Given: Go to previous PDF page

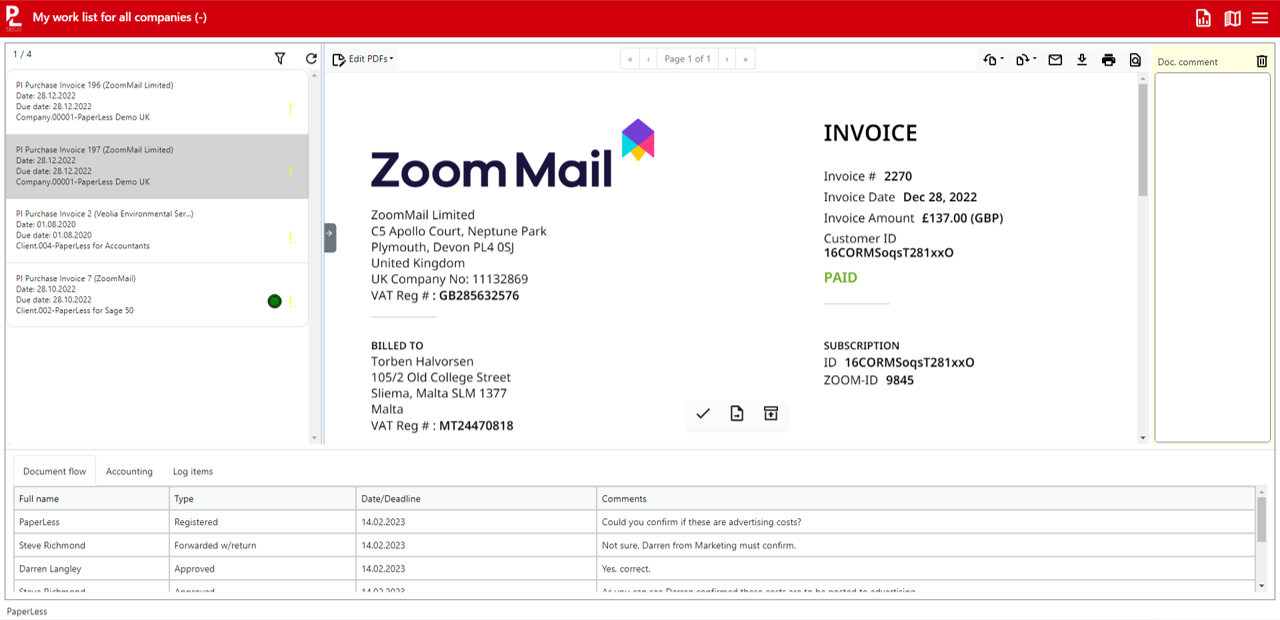Looking at the screenshot, I should tap(649, 59).
